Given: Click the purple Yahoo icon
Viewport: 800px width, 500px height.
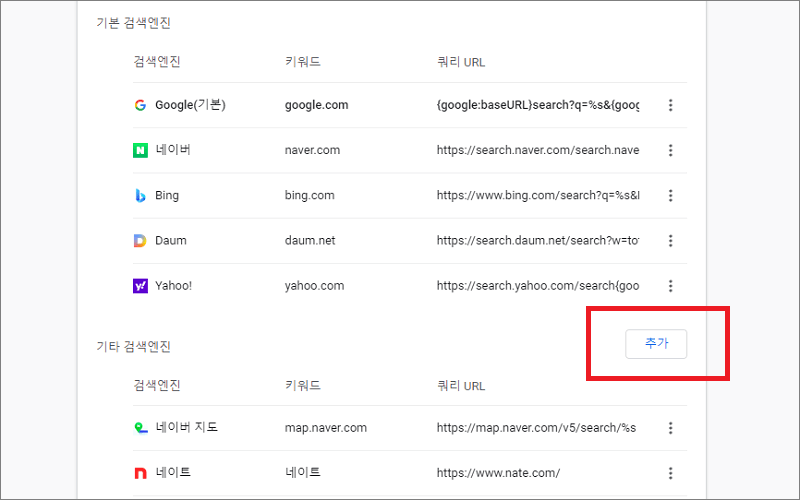Looking at the screenshot, I should pyautogui.click(x=140, y=286).
